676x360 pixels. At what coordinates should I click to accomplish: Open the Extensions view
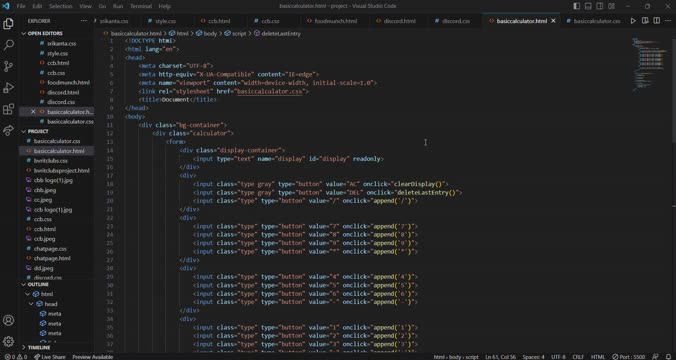[8, 109]
